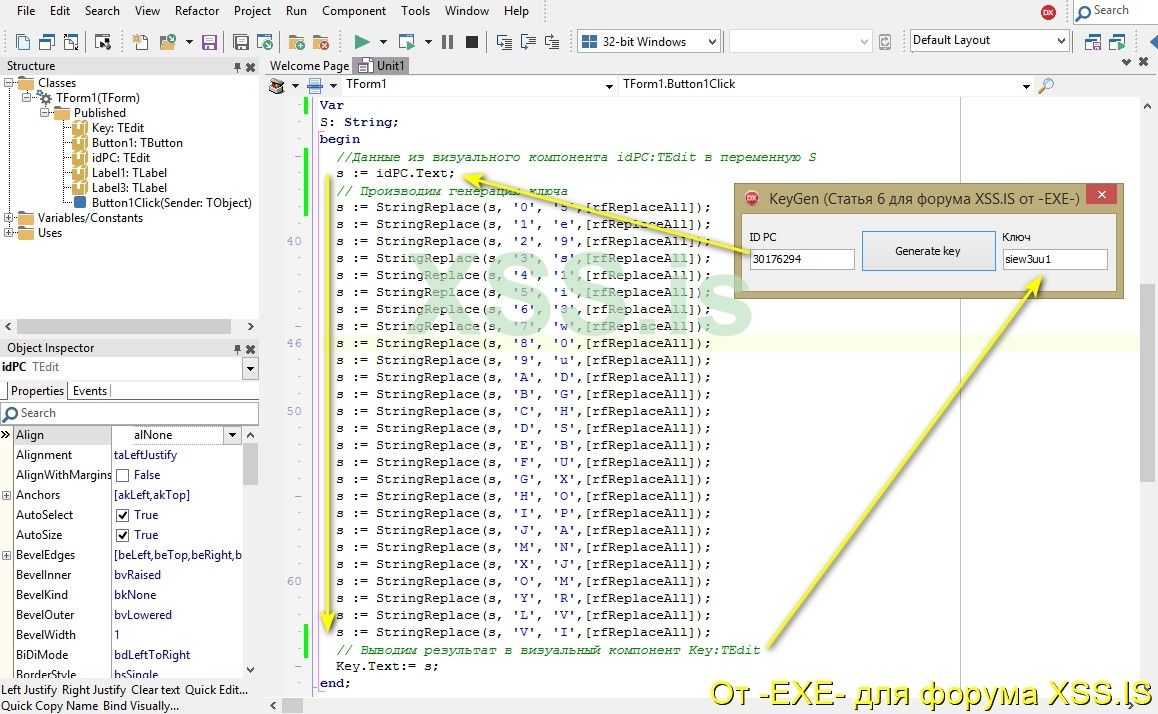Click the magnifier icon beside method dropdown
Screen dimensions: 1158x714
(1046, 86)
